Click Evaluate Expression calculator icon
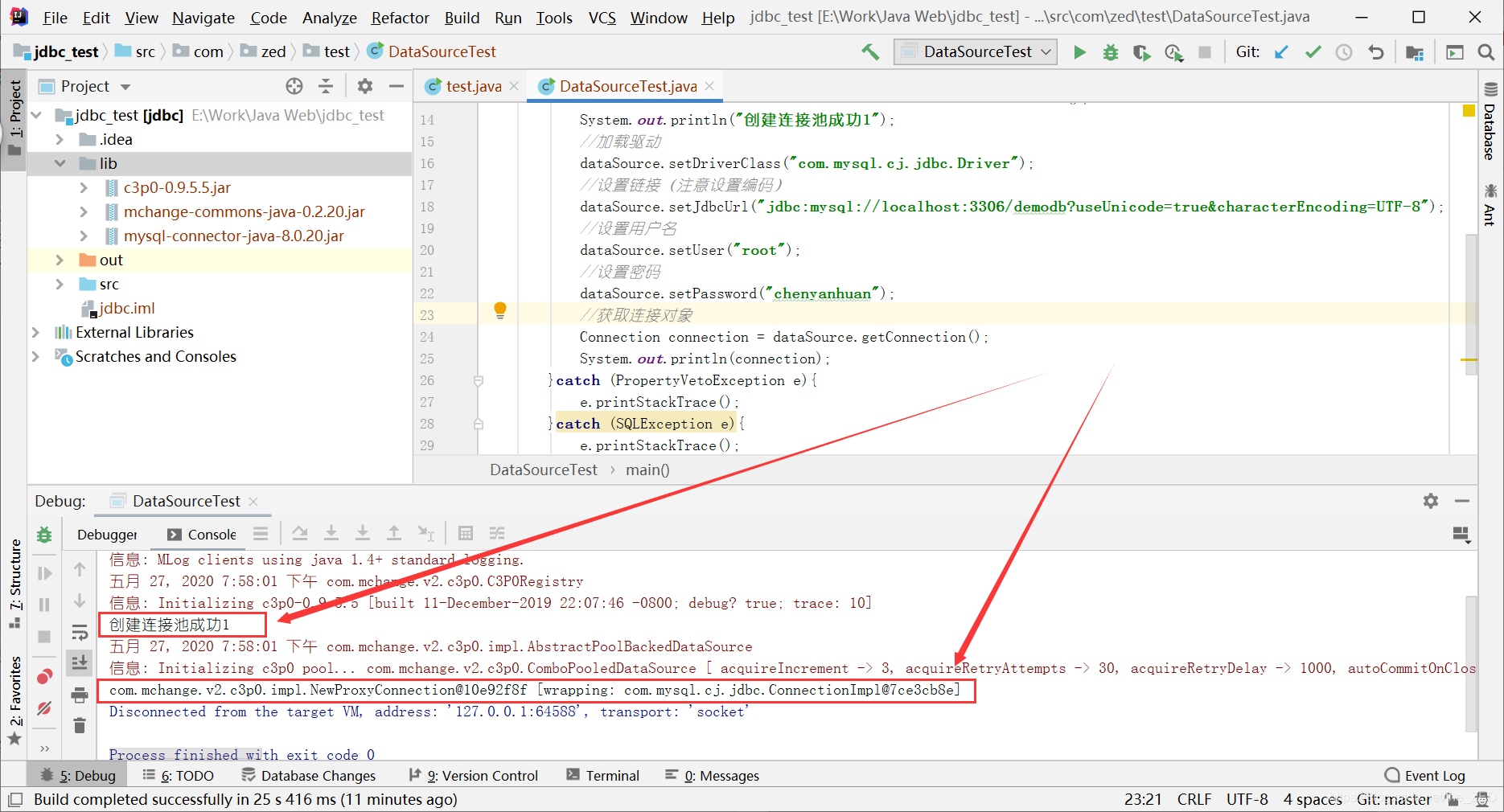Image resolution: width=1504 pixels, height=812 pixels. [465, 533]
